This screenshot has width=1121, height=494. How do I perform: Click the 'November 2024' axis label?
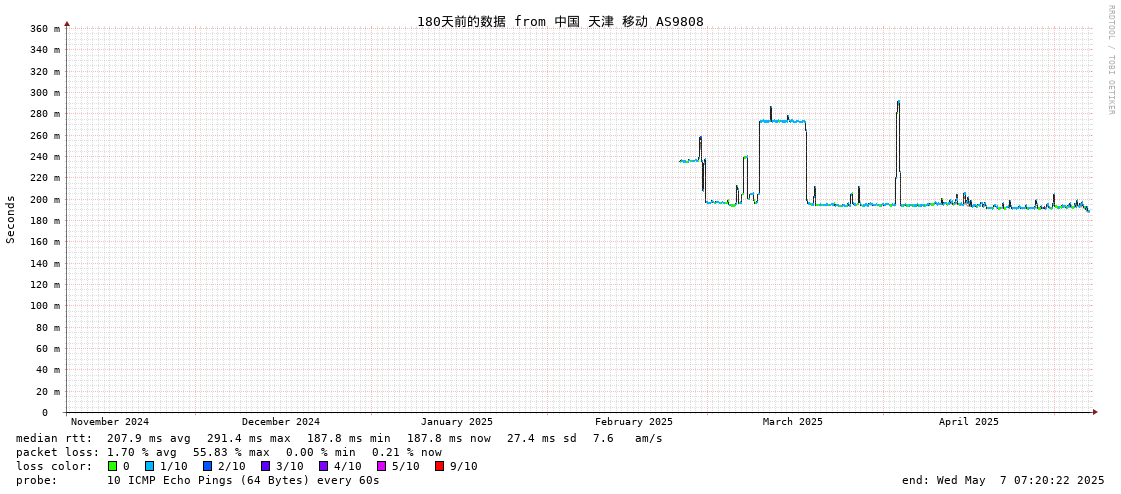point(110,422)
